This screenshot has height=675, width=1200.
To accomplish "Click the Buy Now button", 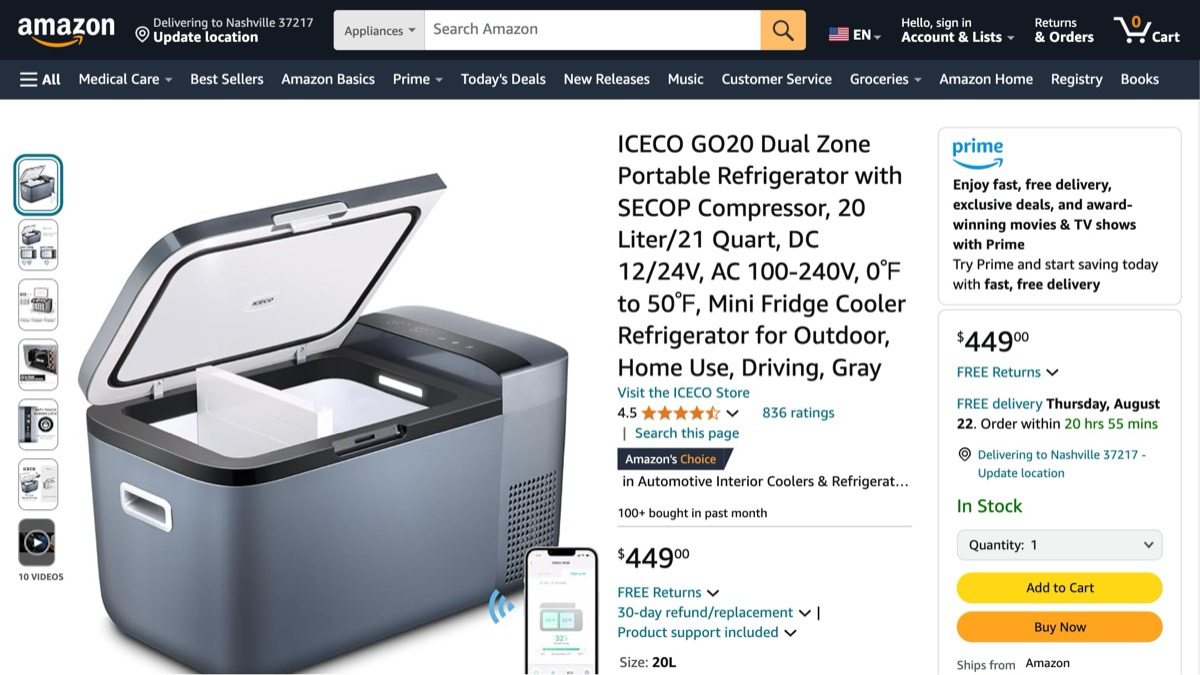I will click(x=1060, y=627).
